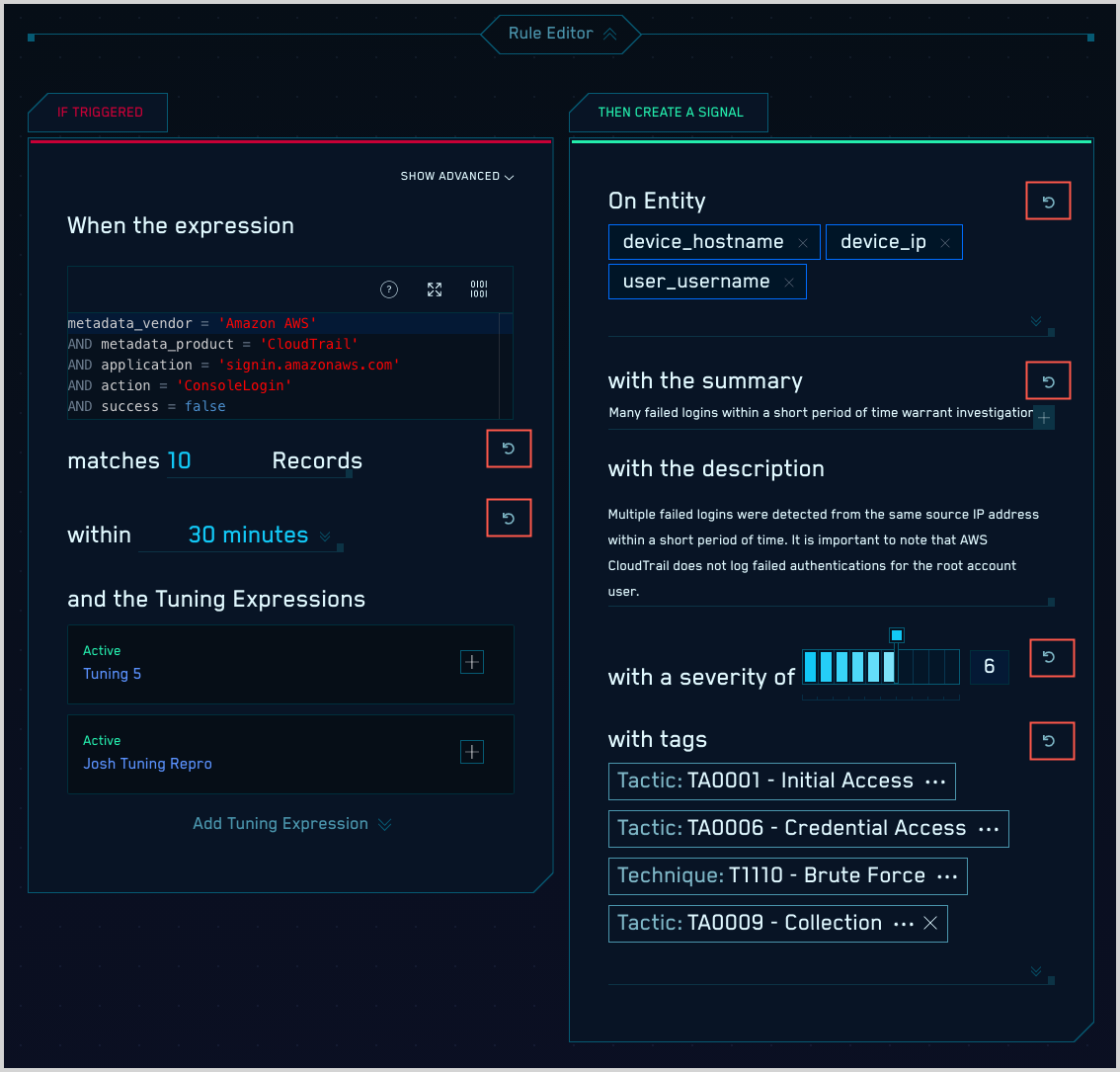Expand the SHOW ADVANCED options

click(x=456, y=177)
